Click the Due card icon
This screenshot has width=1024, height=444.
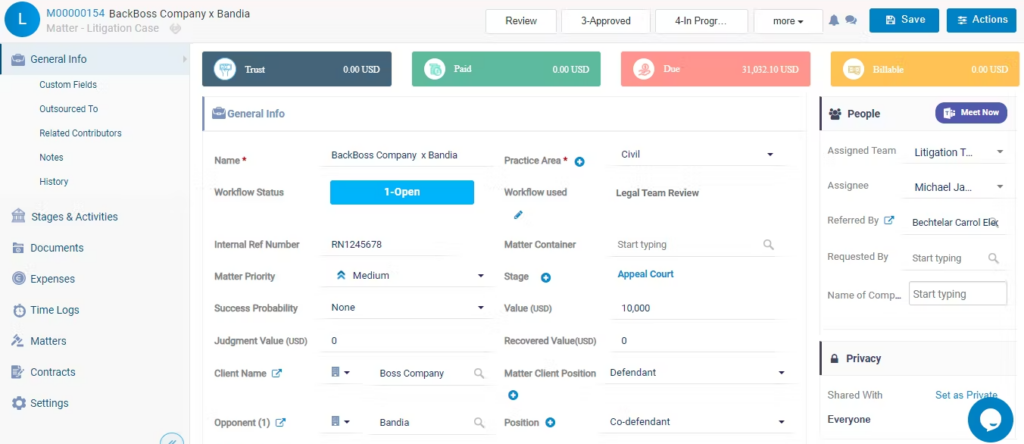(644, 69)
